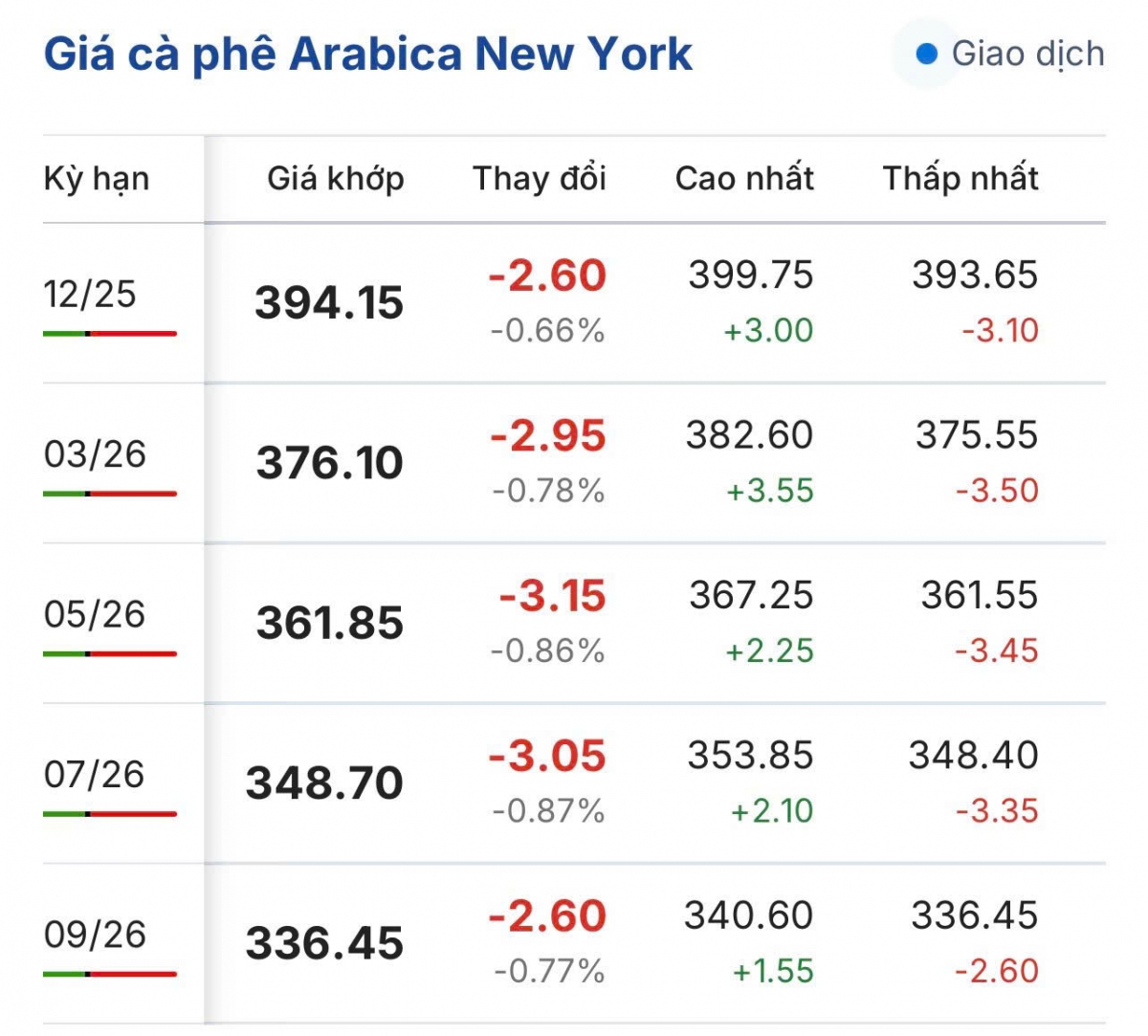Open the 12/25 contract term
Viewport: 1148px width, 1036px height.
[90, 295]
